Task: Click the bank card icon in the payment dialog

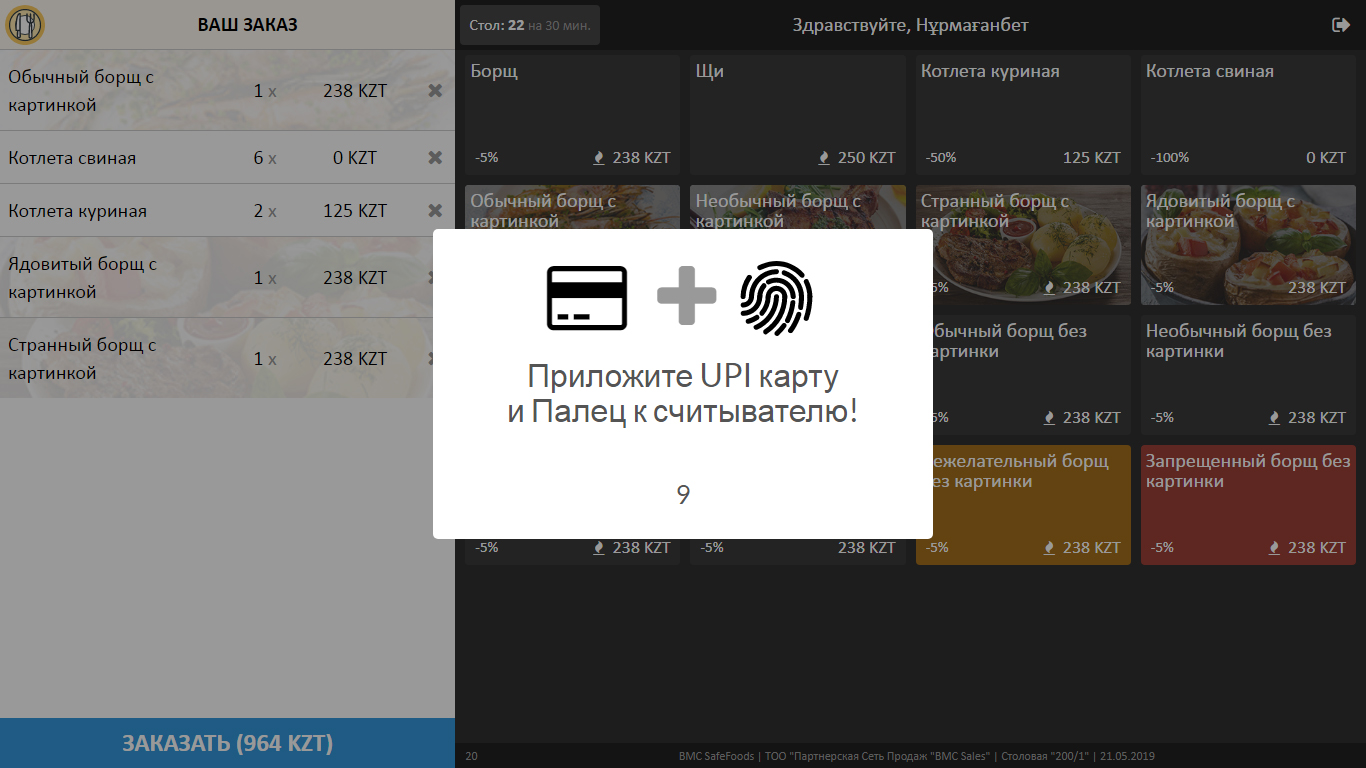Action: (x=587, y=297)
